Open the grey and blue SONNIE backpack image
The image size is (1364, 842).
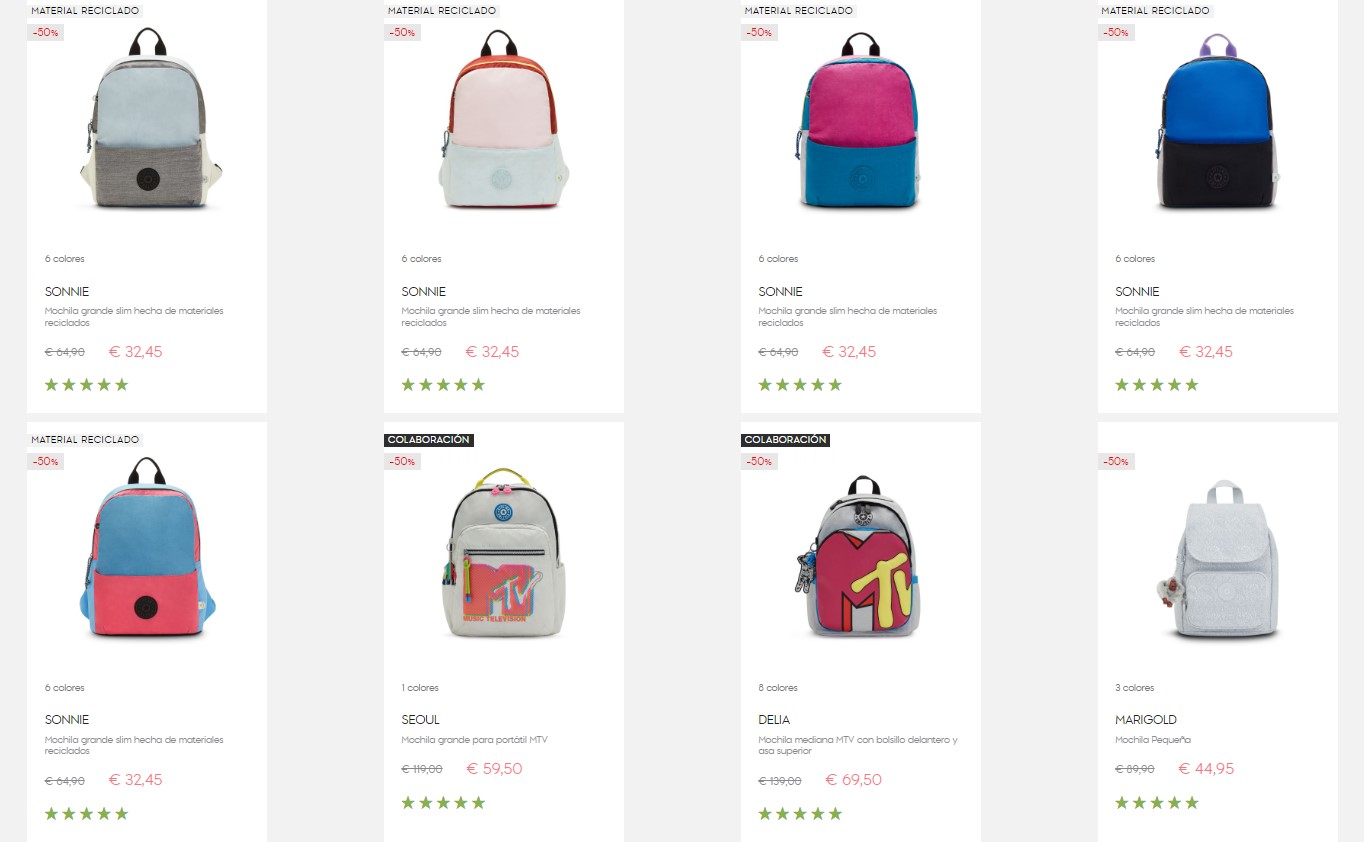coord(147,118)
